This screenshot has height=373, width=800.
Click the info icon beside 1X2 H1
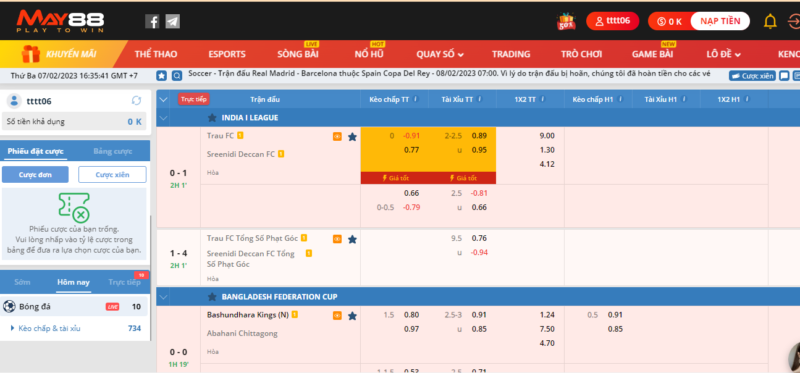point(747,99)
